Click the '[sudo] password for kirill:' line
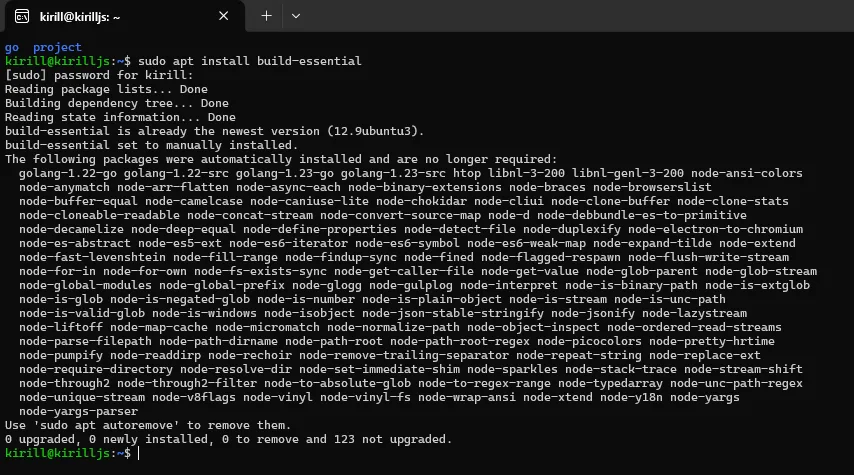The height and width of the screenshot is (475, 854). pos(99,75)
